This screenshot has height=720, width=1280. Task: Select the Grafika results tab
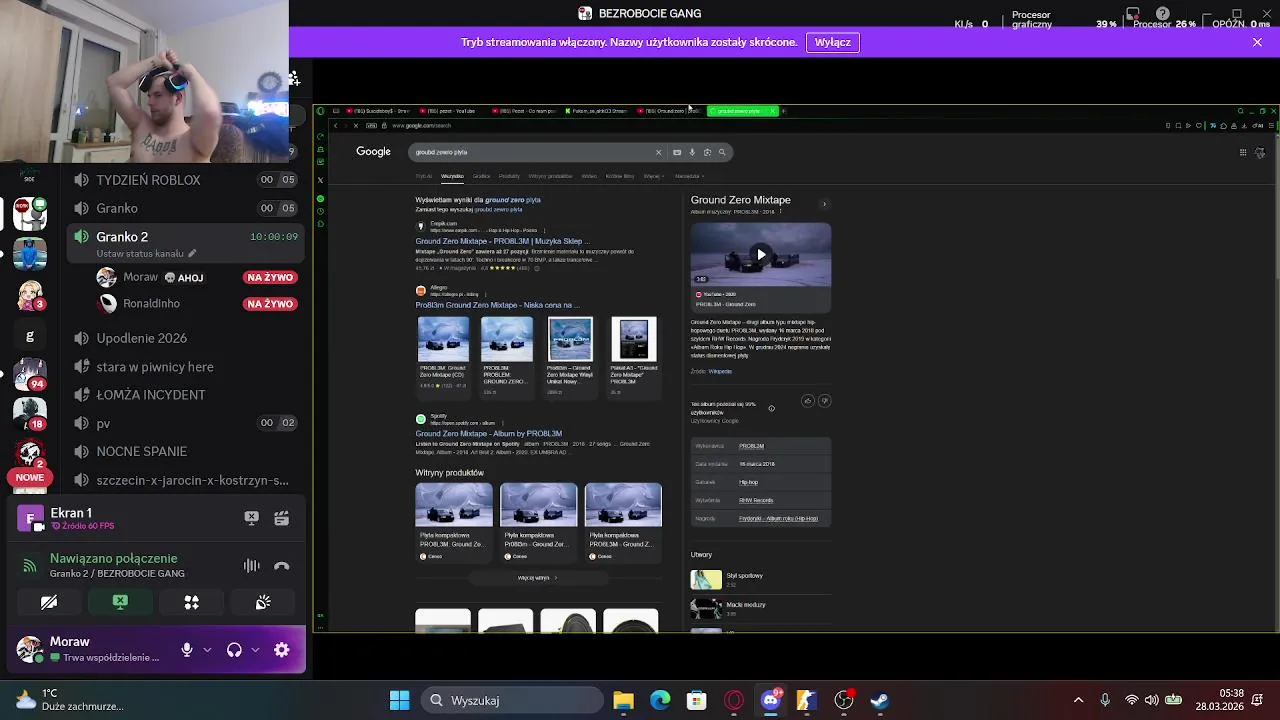point(481,176)
